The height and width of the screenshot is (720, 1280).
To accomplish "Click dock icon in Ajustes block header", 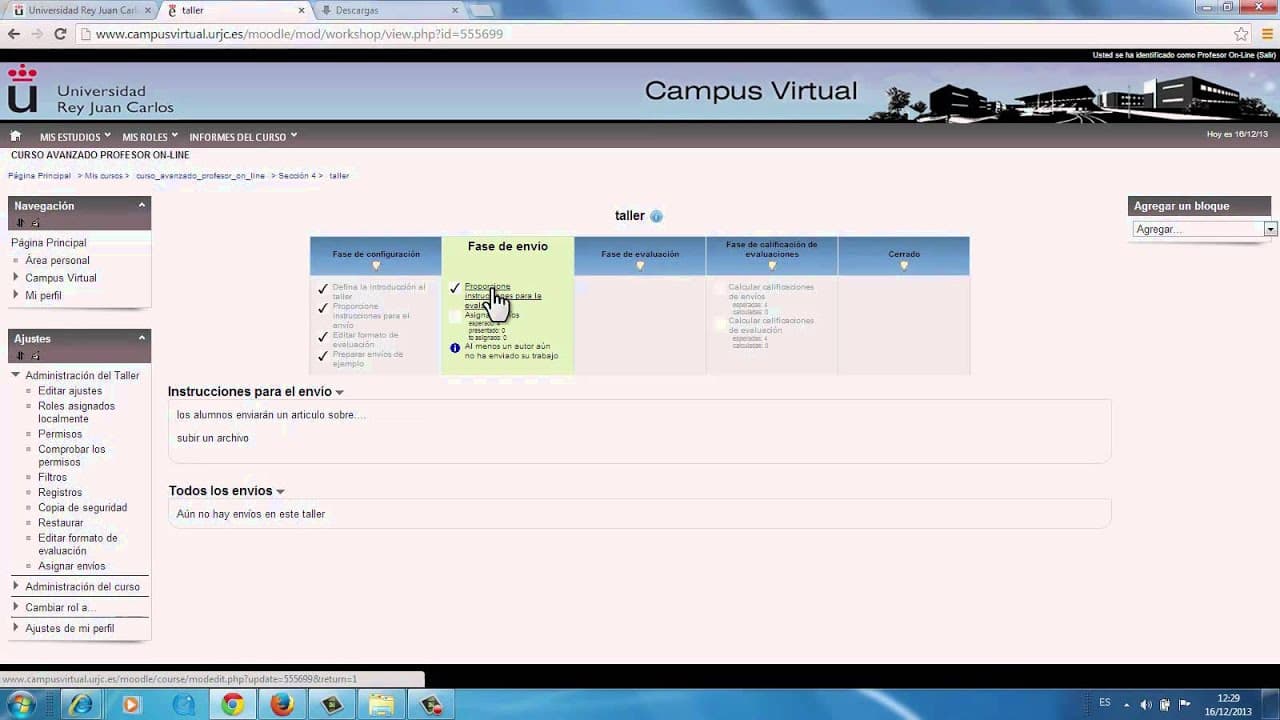I will pyautogui.click(x=35, y=355).
